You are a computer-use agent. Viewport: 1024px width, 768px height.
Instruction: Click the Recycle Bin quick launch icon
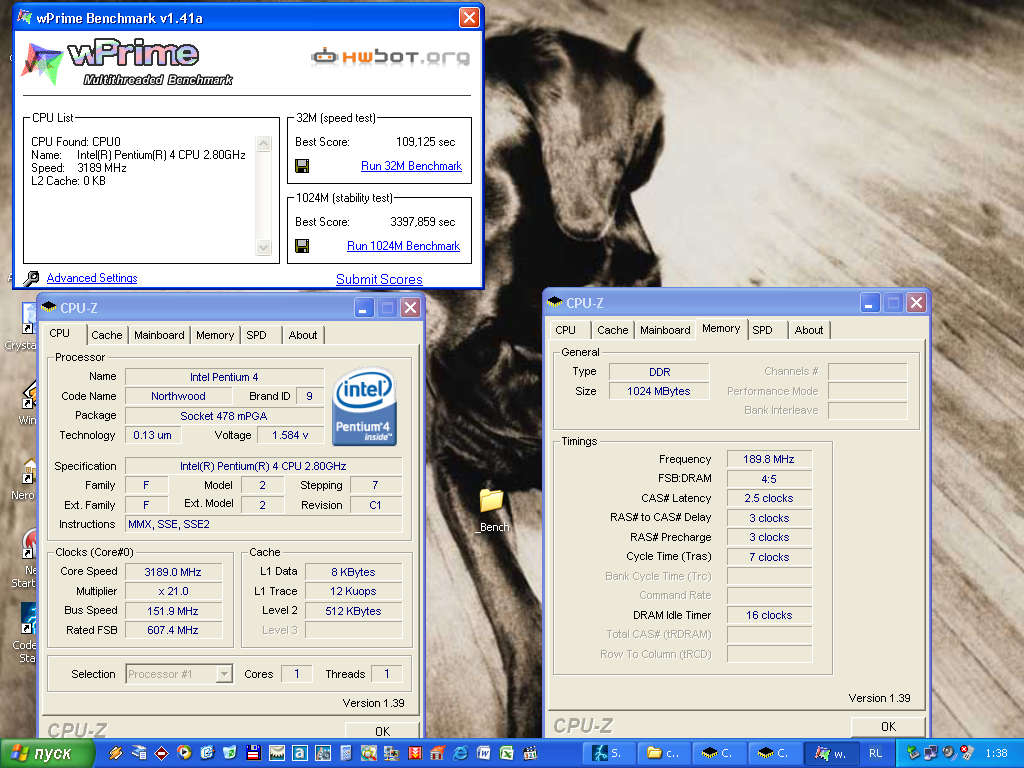230,752
